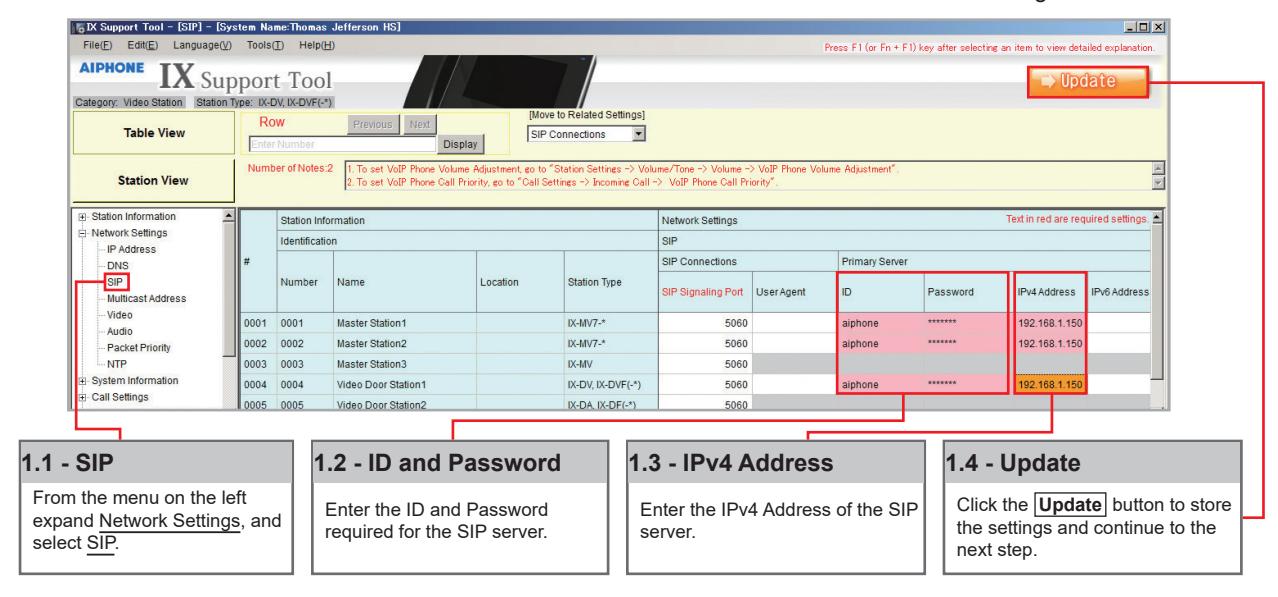Click the Master Station2 name cell

coord(404,342)
